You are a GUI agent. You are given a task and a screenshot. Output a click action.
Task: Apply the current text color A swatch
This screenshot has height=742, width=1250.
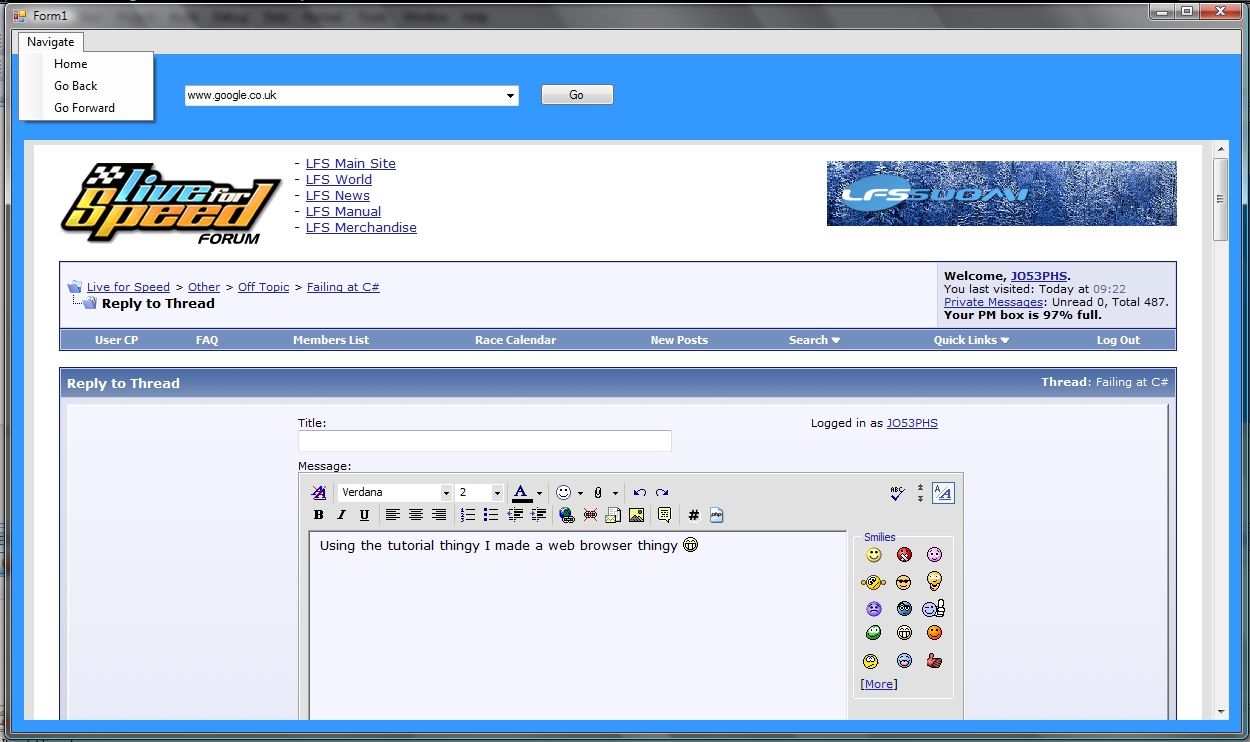tap(521, 493)
